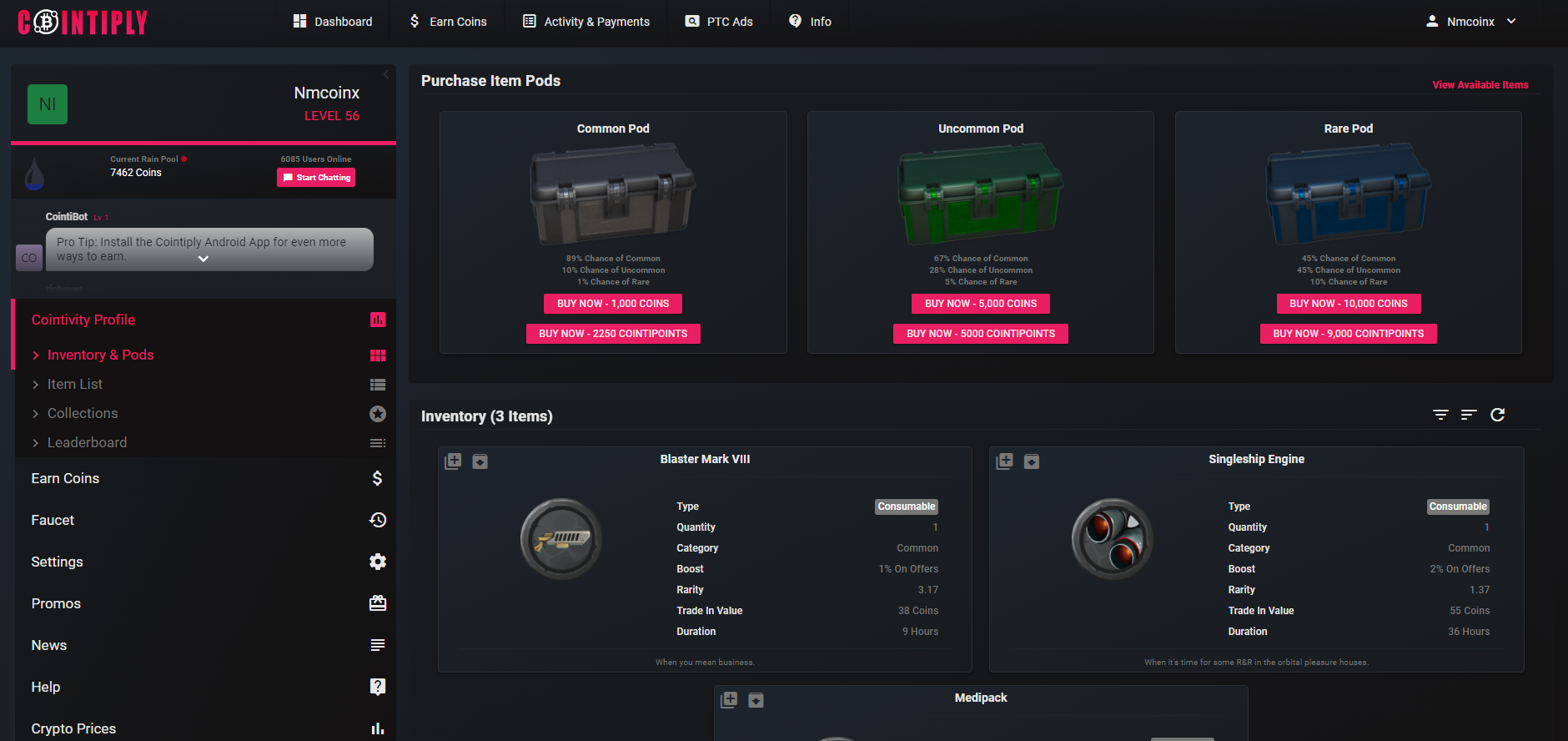Expand the Leaderboard submenu
Viewport: 1568px width, 741px height.
coord(36,443)
